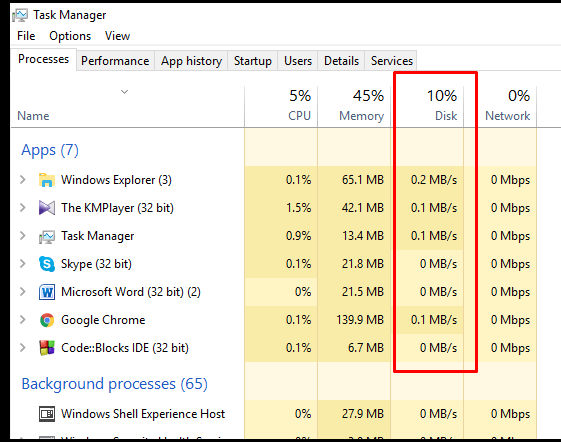Switch to the Users tab
561x442 pixels.
(x=298, y=61)
